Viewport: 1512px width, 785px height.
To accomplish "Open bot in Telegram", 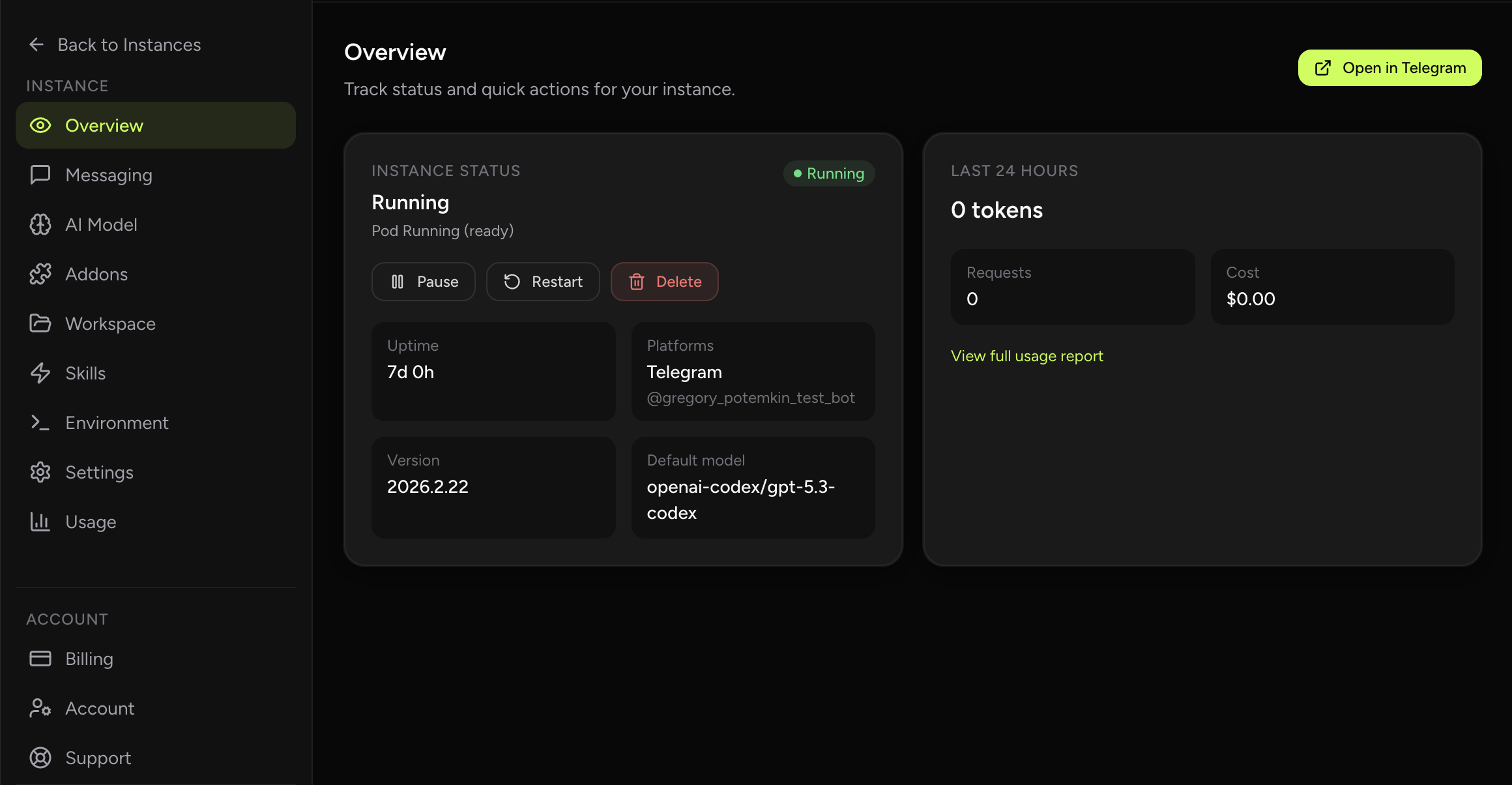I will pyautogui.click(x=1389, y=67).
